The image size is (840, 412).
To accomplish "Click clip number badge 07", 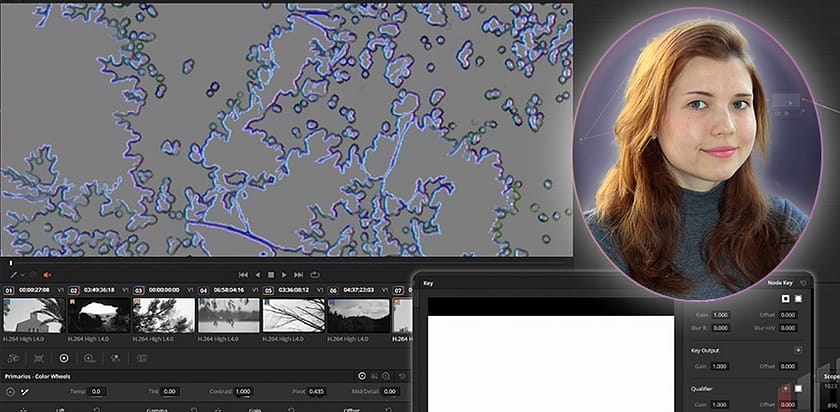I will pos(398,290).
